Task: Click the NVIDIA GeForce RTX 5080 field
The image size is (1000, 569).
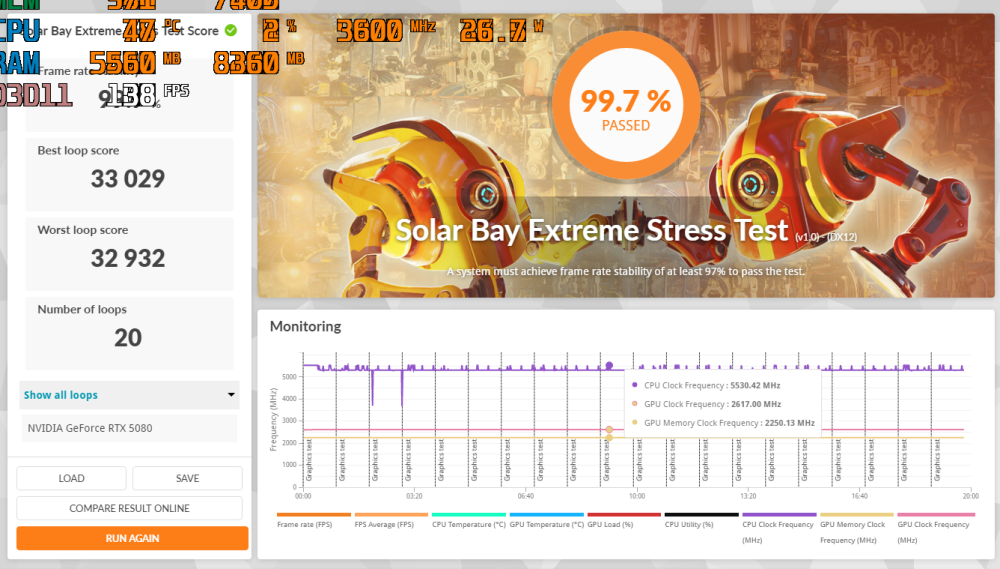Action: click(129, 428)
